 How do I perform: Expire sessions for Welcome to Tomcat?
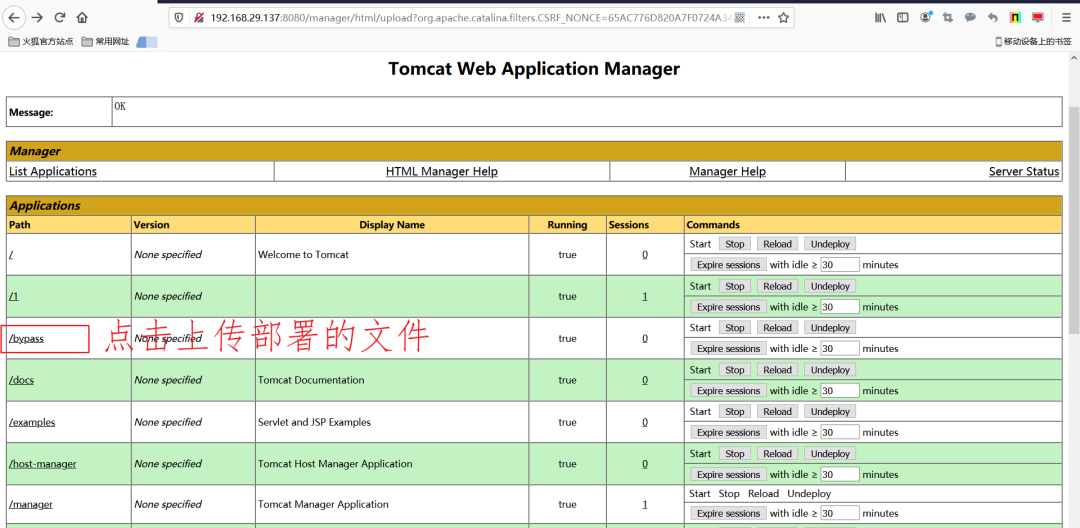728,265
